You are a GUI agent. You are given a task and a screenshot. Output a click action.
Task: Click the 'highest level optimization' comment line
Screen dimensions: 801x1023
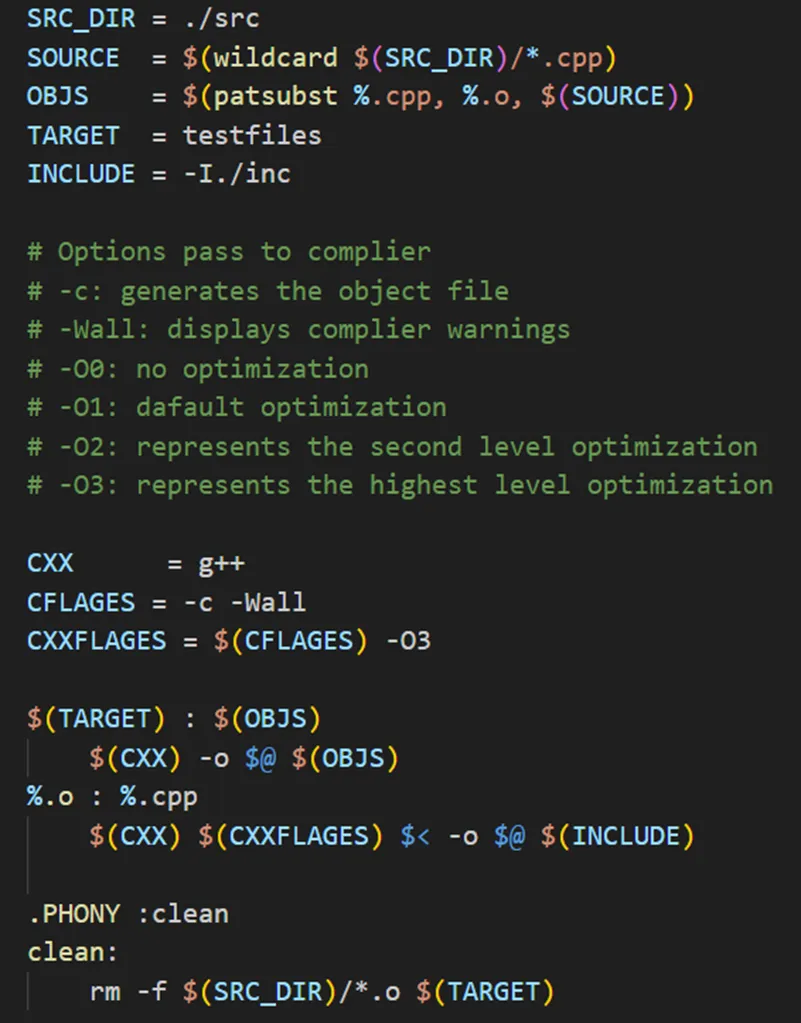[400, 486]
